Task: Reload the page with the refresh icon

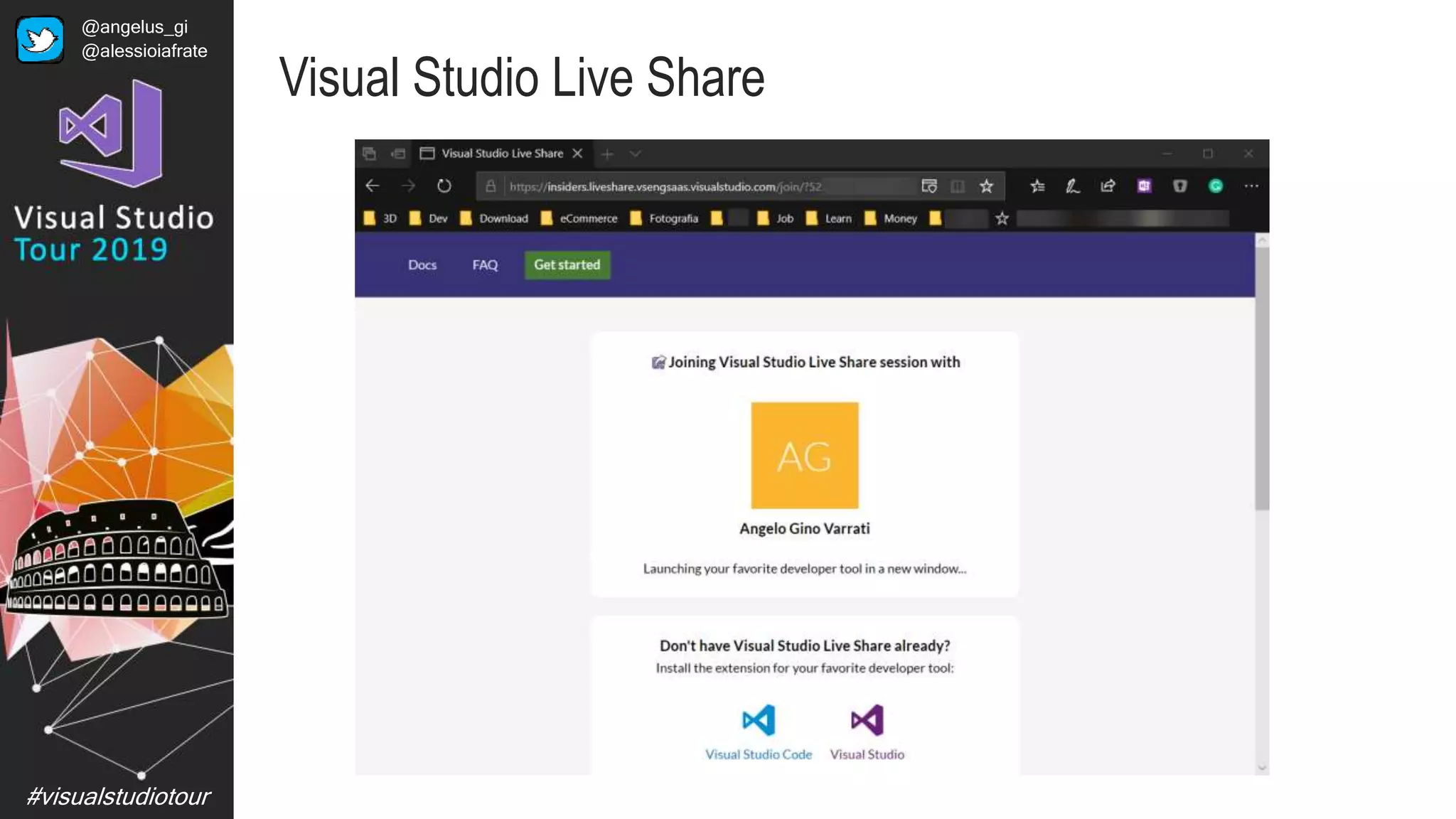Action: pyautogui.click(x=444, y=186)
